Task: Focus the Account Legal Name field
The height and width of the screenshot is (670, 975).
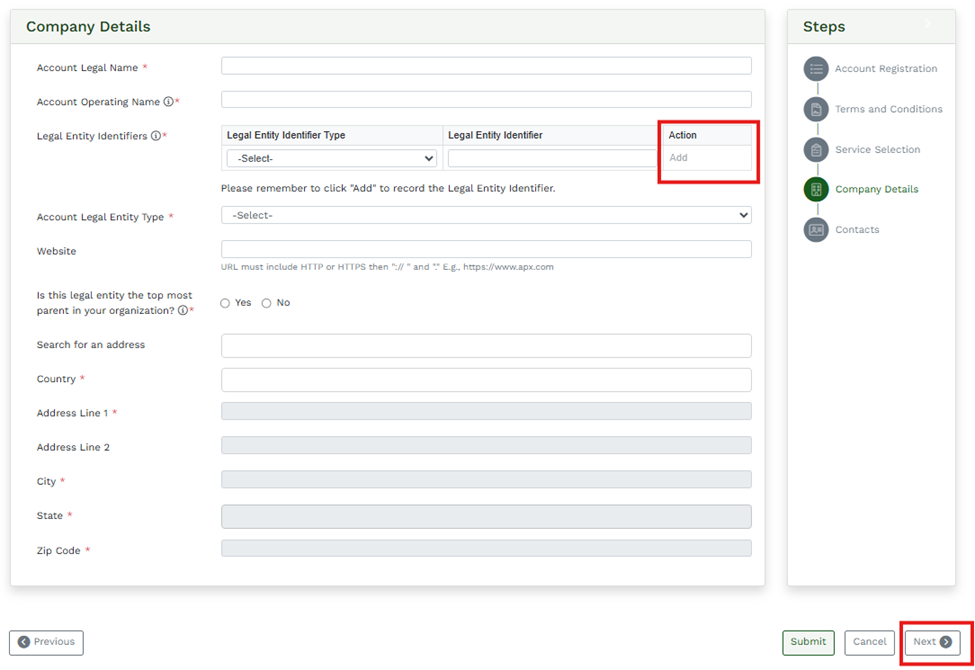Action: [x=486, y=66]
